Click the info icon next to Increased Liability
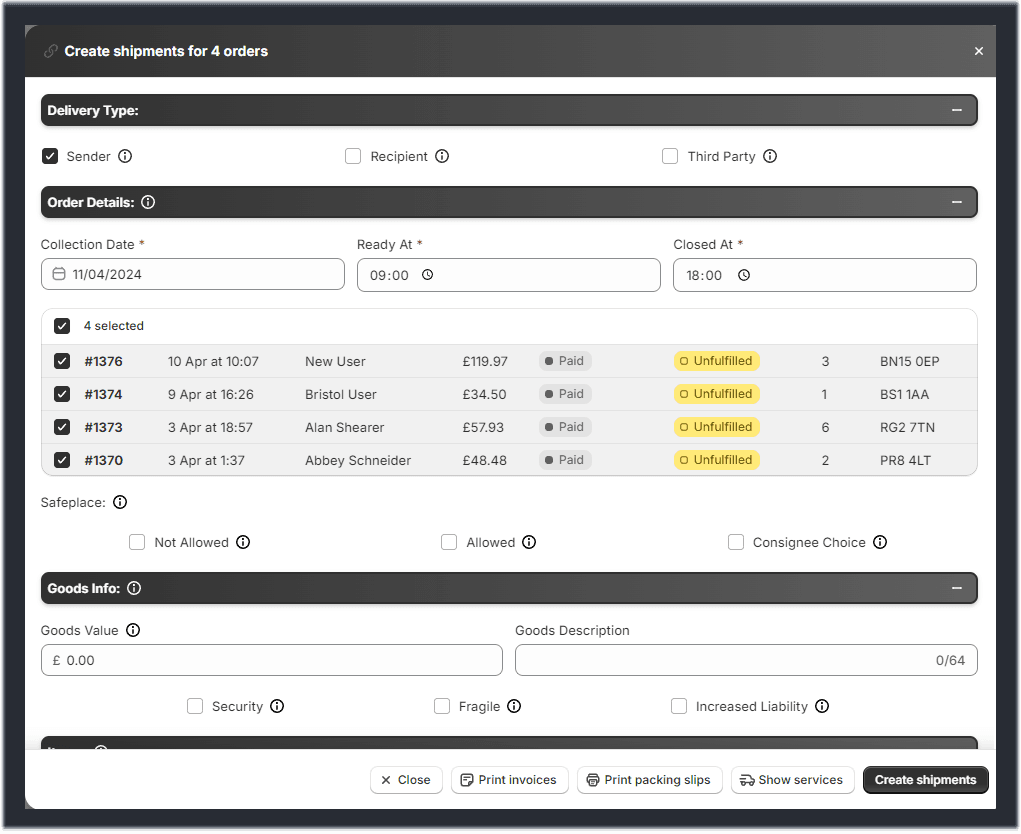 pos(822,706)
